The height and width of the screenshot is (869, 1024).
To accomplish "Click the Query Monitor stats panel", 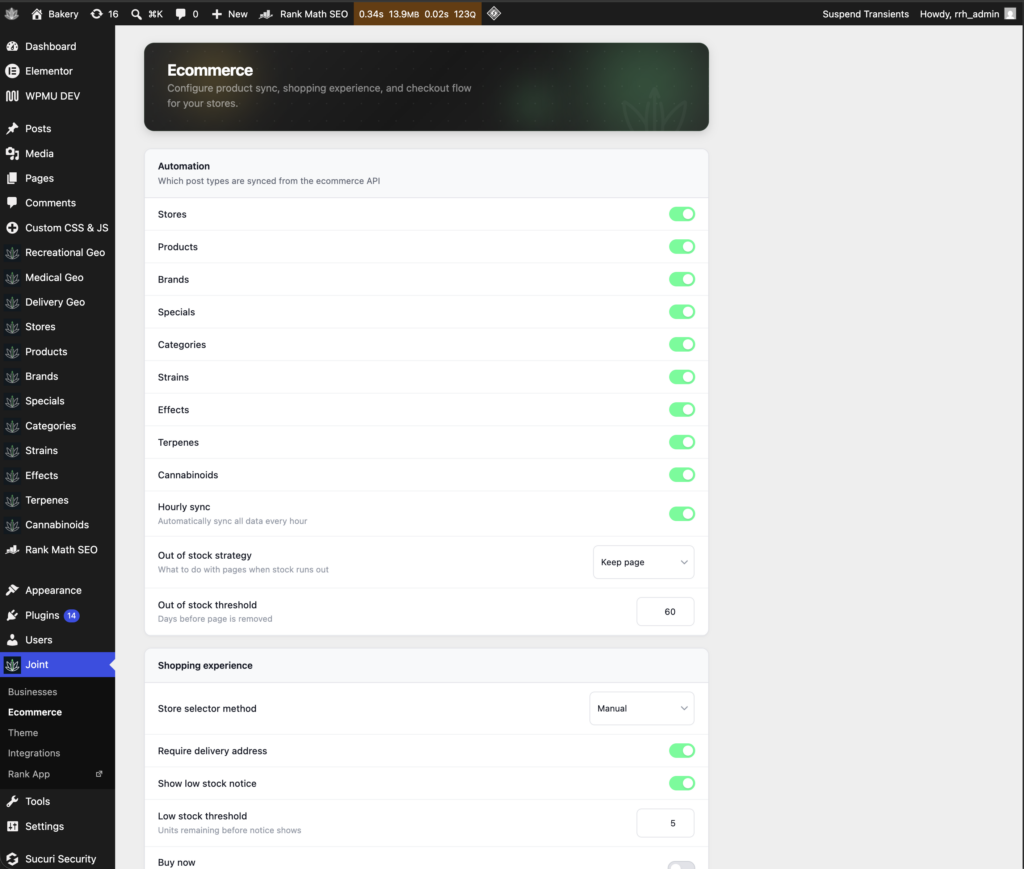I will [417, 14].
